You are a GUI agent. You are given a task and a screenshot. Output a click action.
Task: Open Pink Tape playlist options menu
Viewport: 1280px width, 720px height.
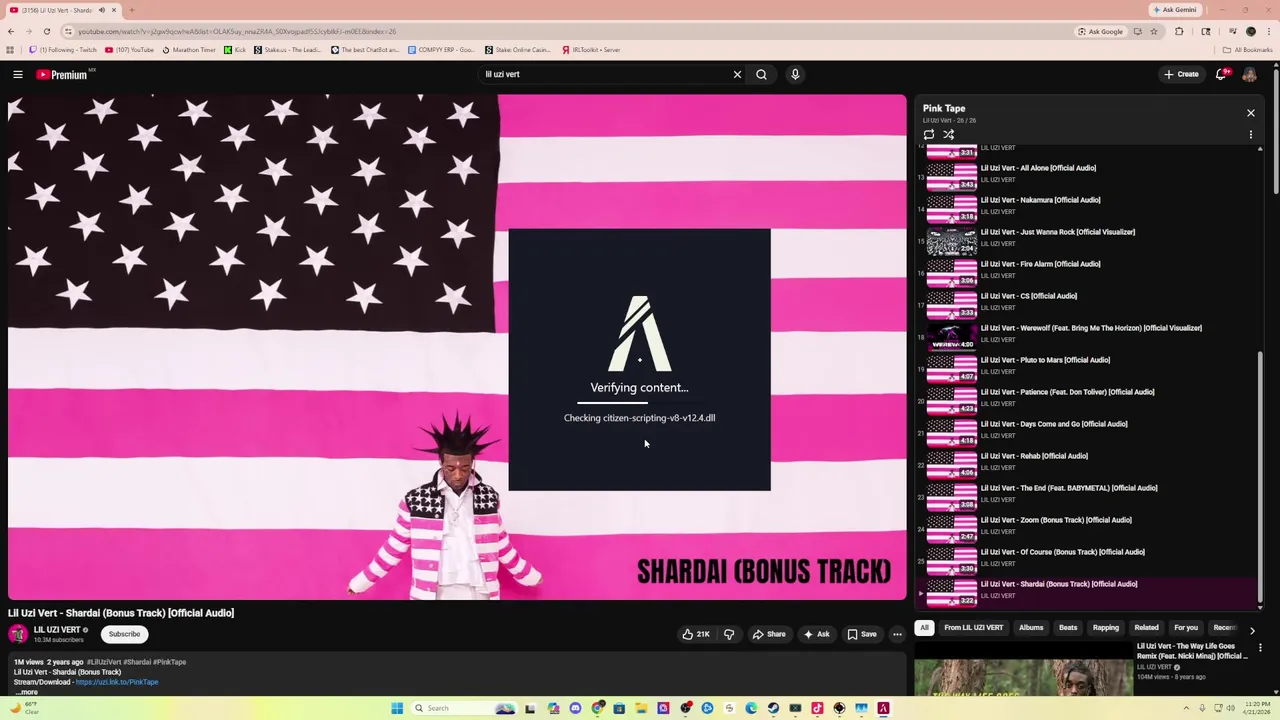point(1250,134)
